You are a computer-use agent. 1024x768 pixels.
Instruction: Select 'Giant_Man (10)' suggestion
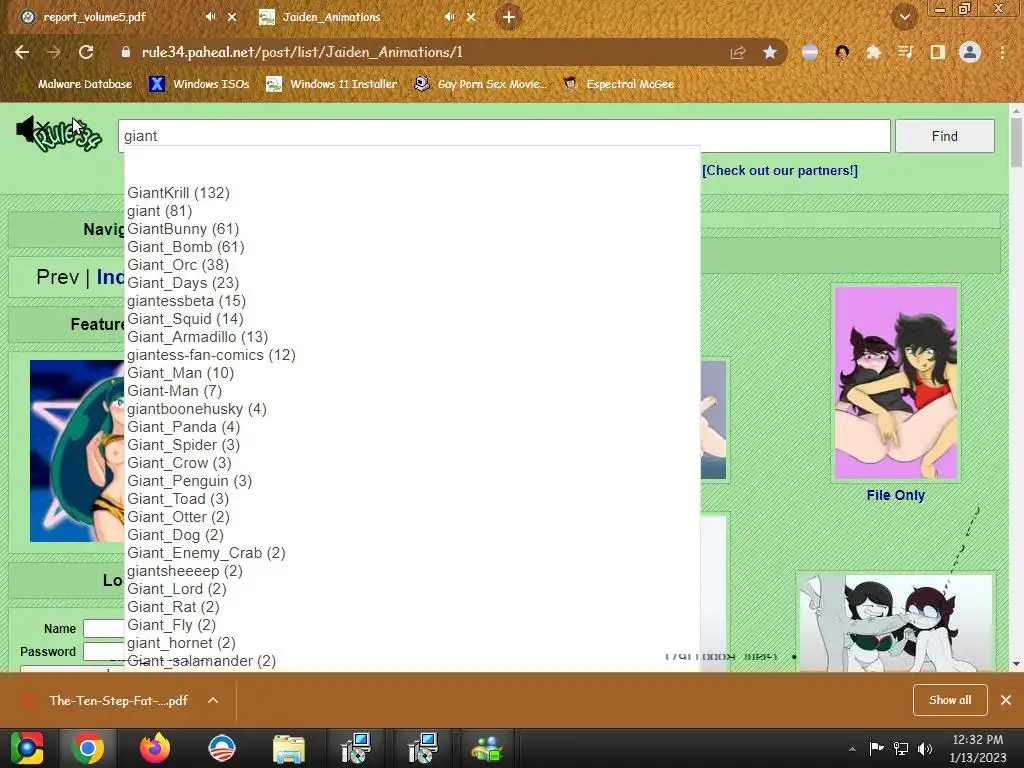point(180,373)
